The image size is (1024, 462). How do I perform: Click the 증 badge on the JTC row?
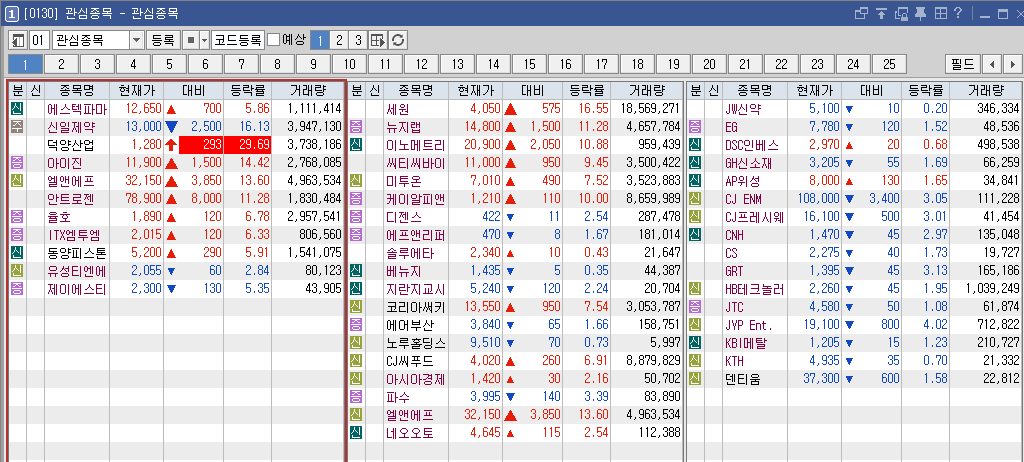coord(696,306)
